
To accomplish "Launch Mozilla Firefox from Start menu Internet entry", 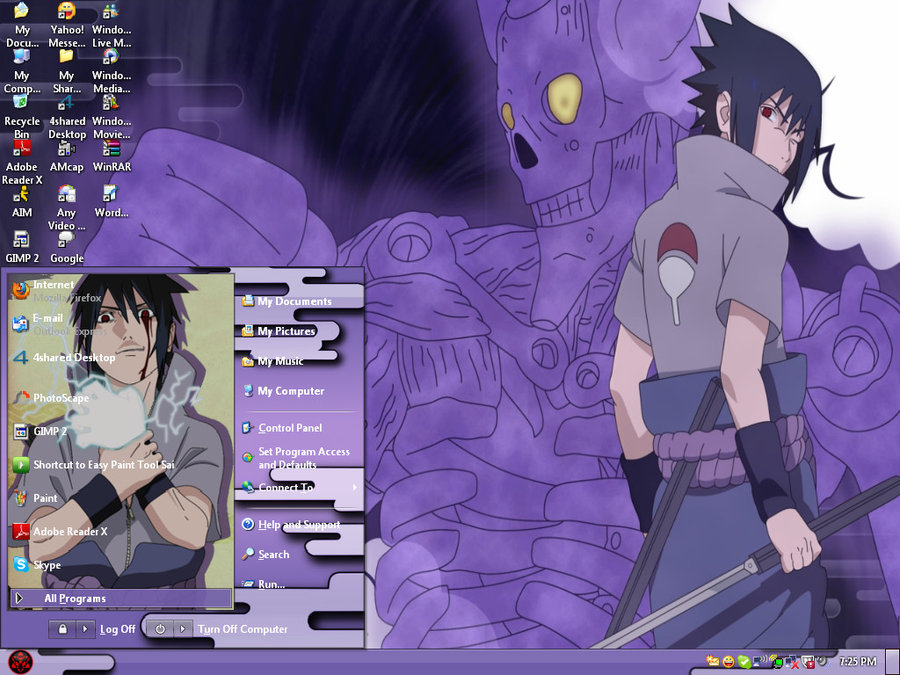I will (57, 290).
